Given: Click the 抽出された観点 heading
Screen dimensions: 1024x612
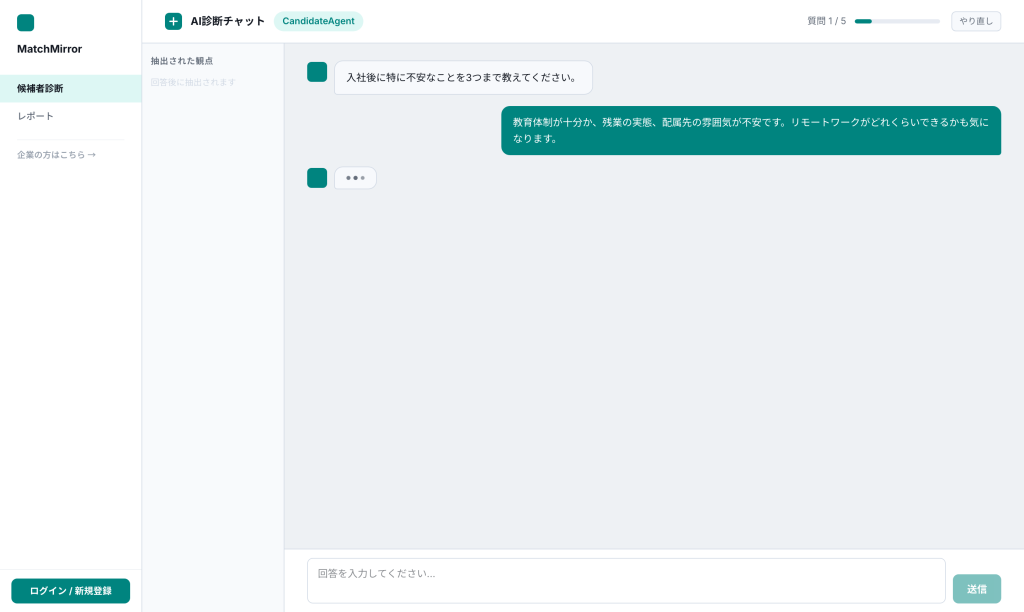Looking at the screenshot, I should click(182, 61).
